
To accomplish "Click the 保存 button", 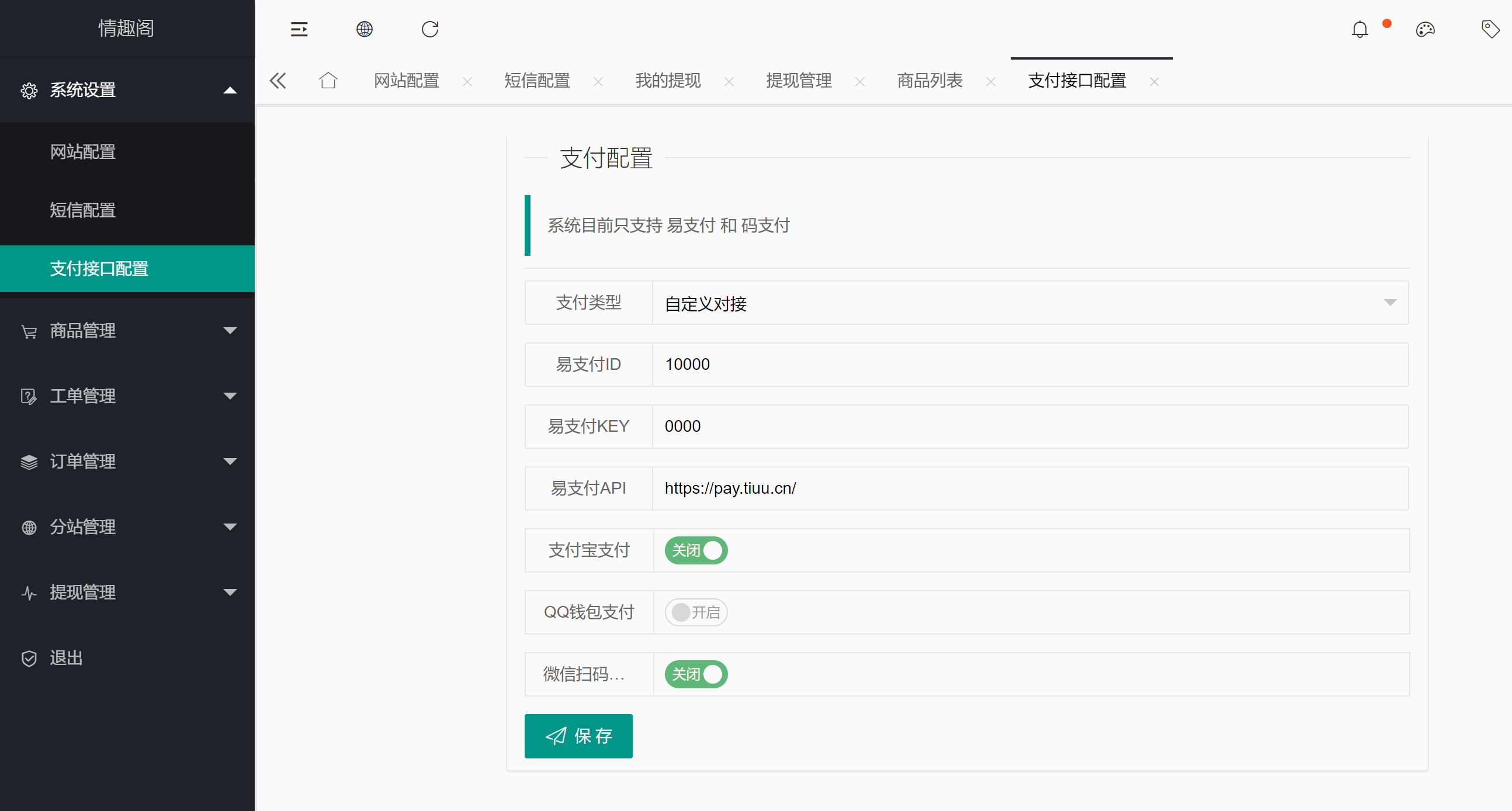I will coord(578,736).
